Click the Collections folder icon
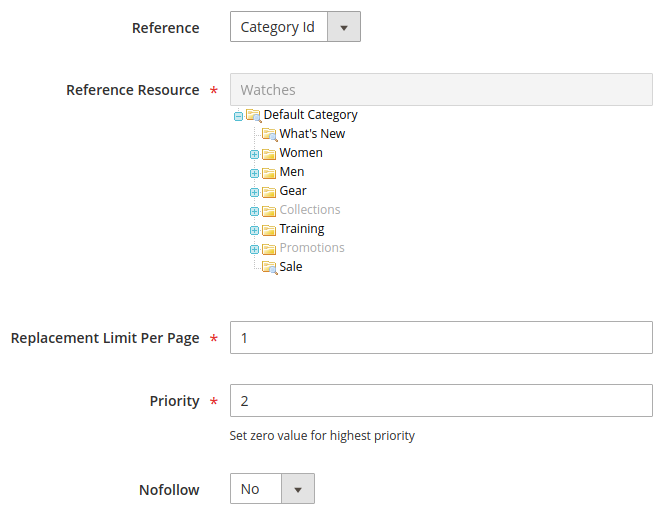The image size is (661, 513). coord(268,211)
